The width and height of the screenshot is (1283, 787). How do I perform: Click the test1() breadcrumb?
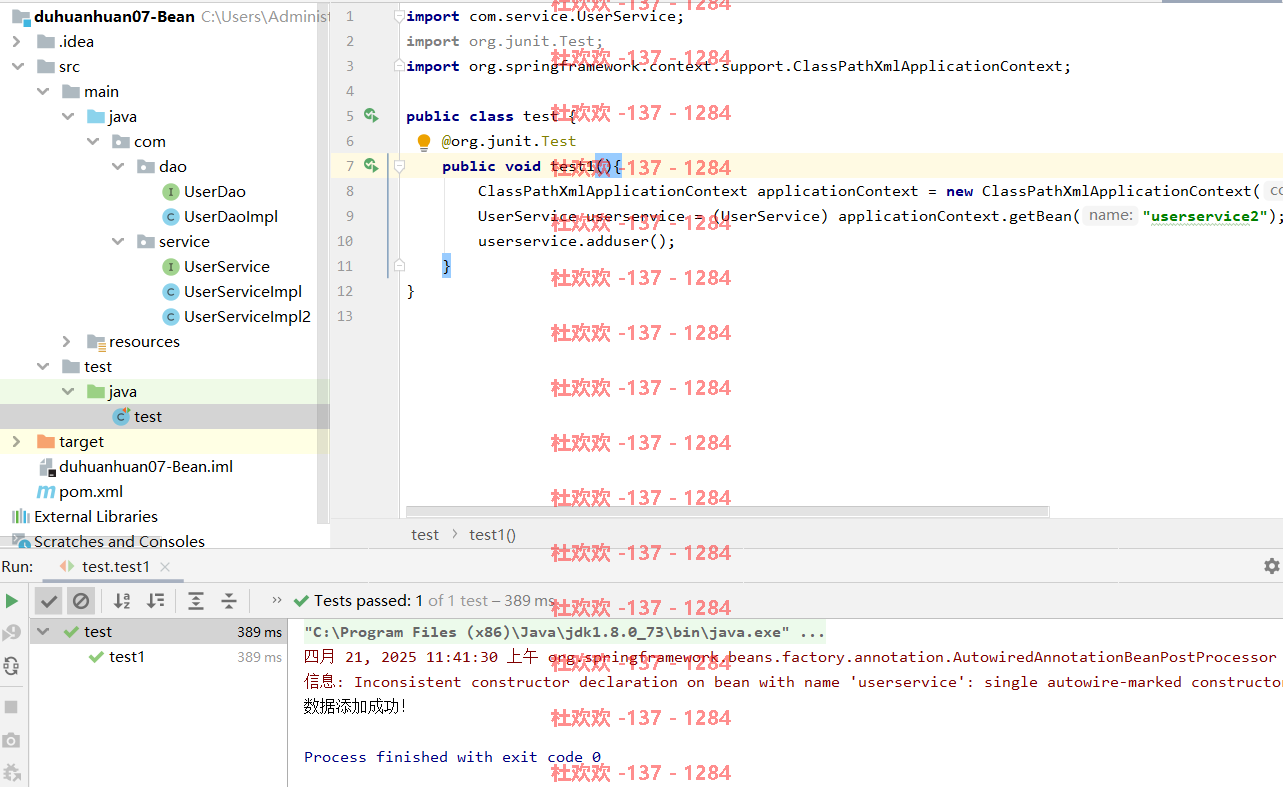493,535
